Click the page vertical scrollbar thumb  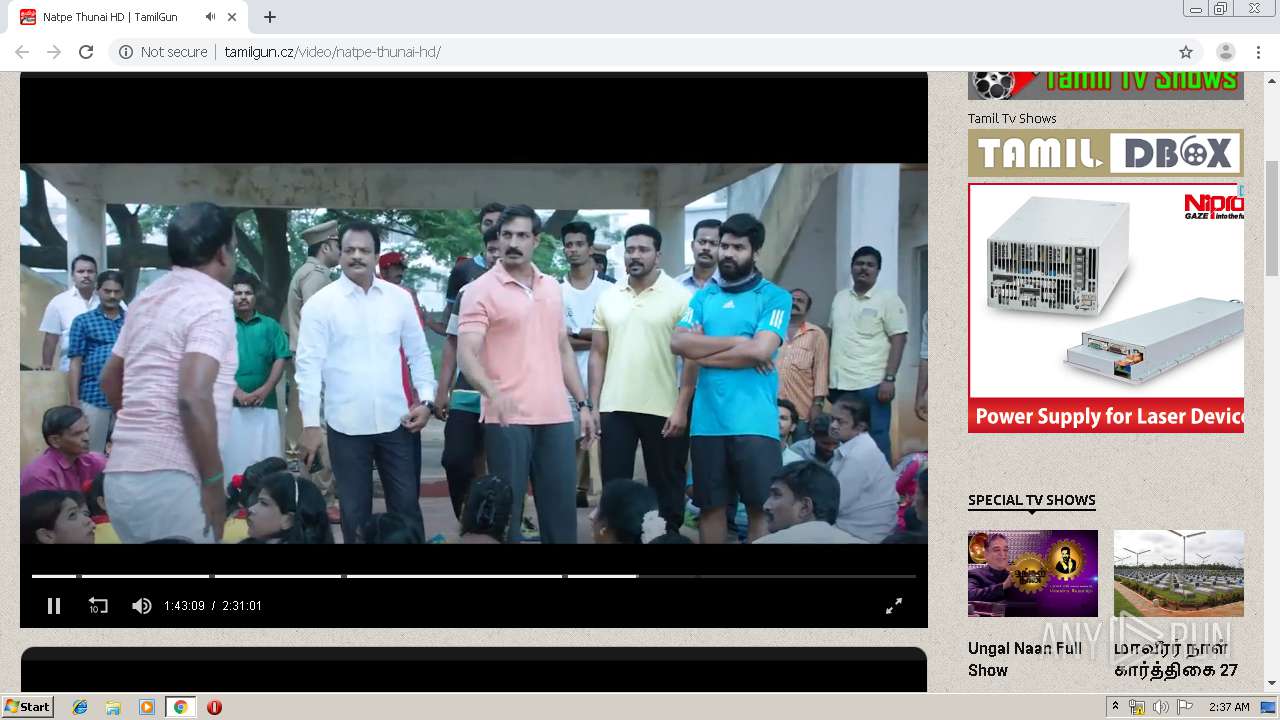pos(1272,217)
